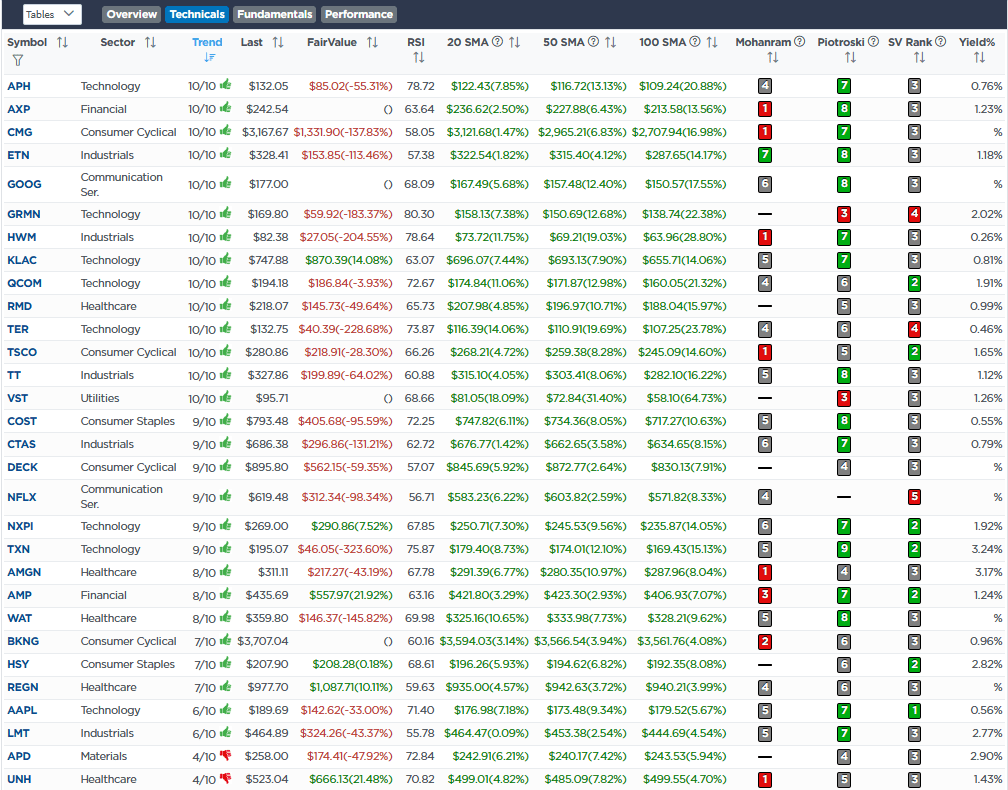Sort by SV Rank arrows
The width and height of the screenshot is (1008, 790).
[919, 58]
